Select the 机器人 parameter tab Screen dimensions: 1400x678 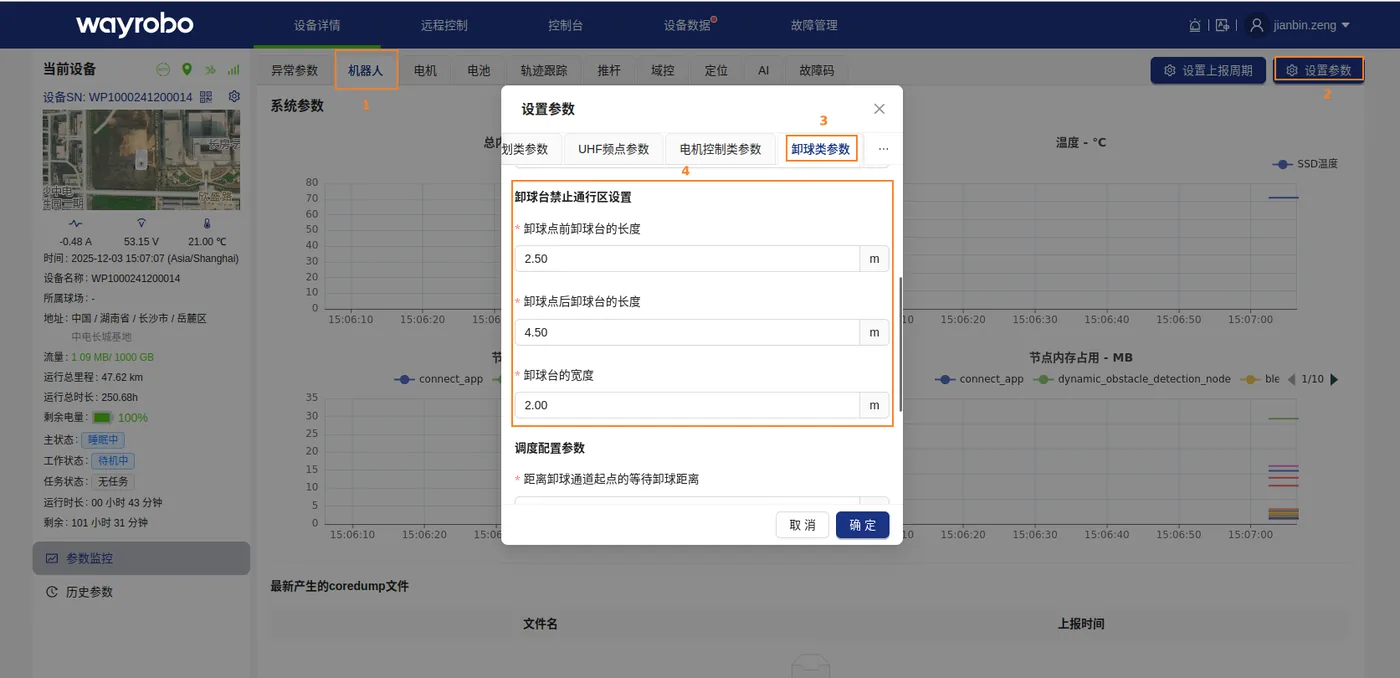[x=366, y=70]
